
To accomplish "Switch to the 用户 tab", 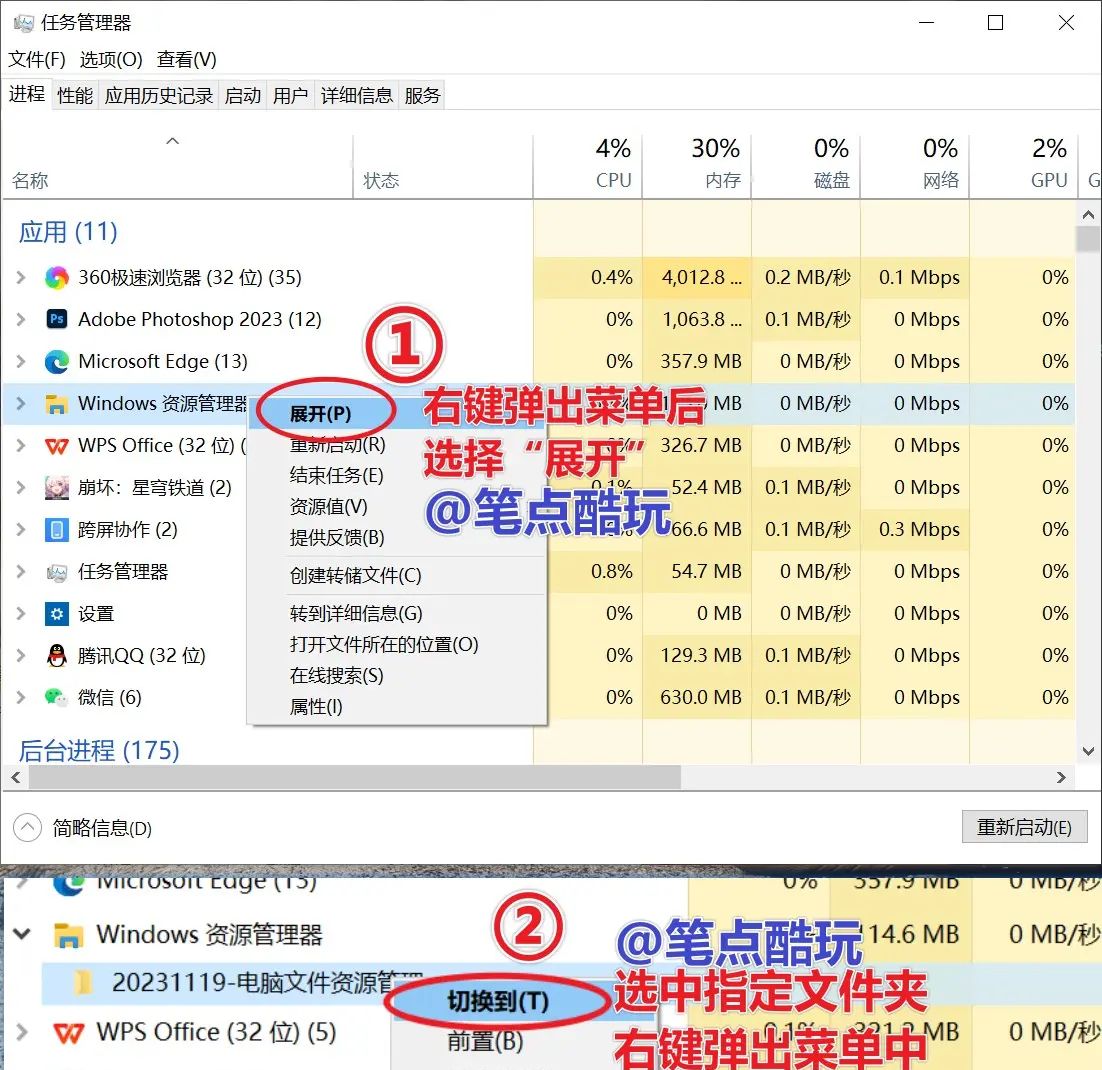I will pos(290,95).
